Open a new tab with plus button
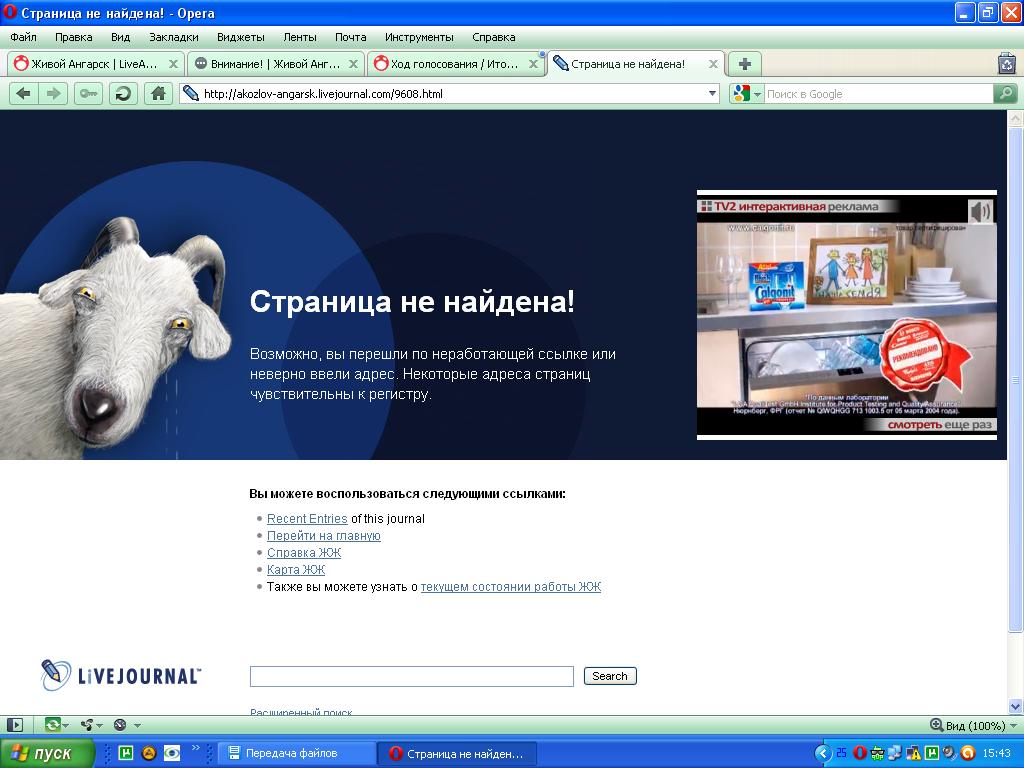The height and width of the screenshot is (768, 1024). point(744,64)
